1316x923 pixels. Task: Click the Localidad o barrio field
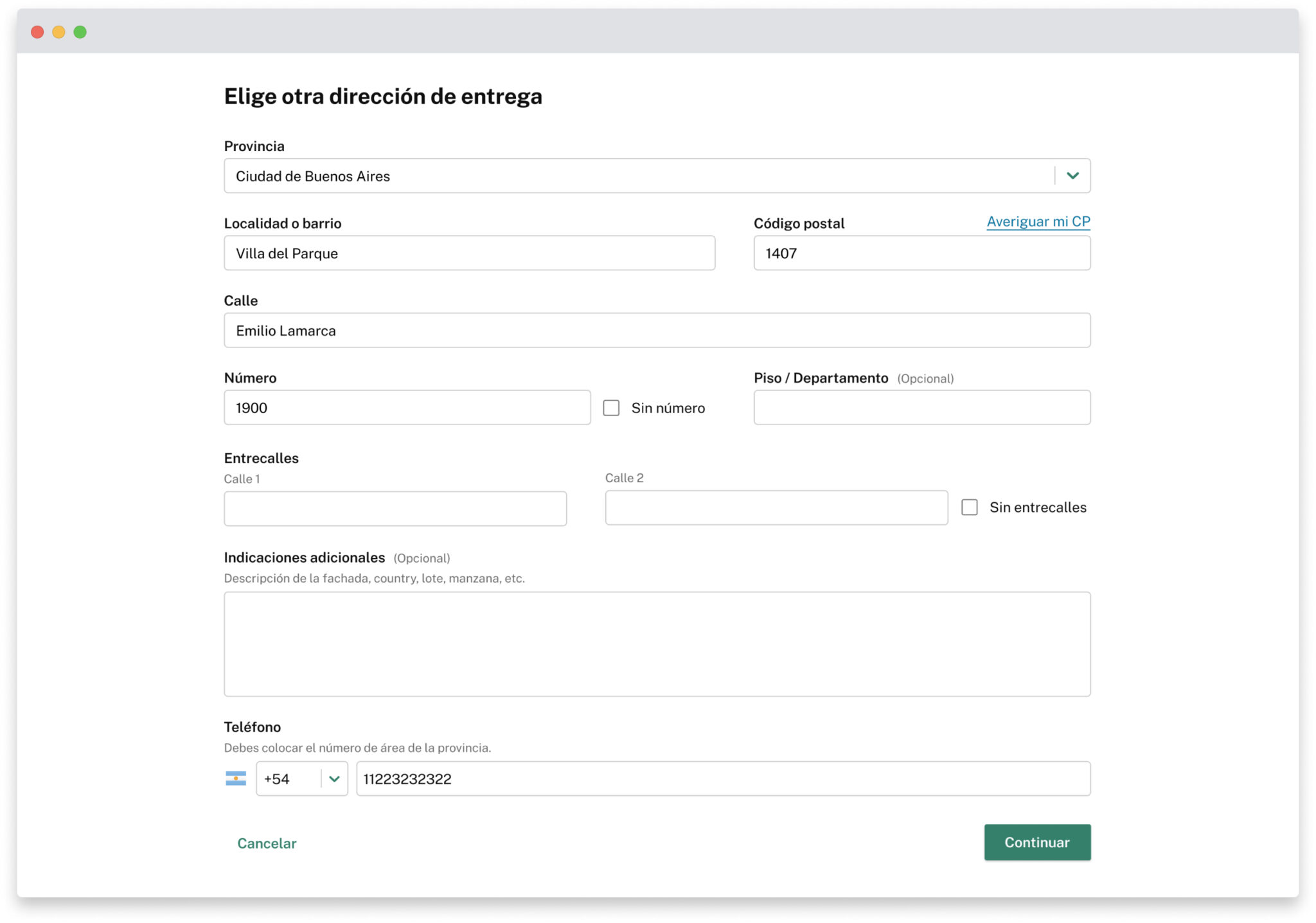pyautogui.click(x=469, y=252)
